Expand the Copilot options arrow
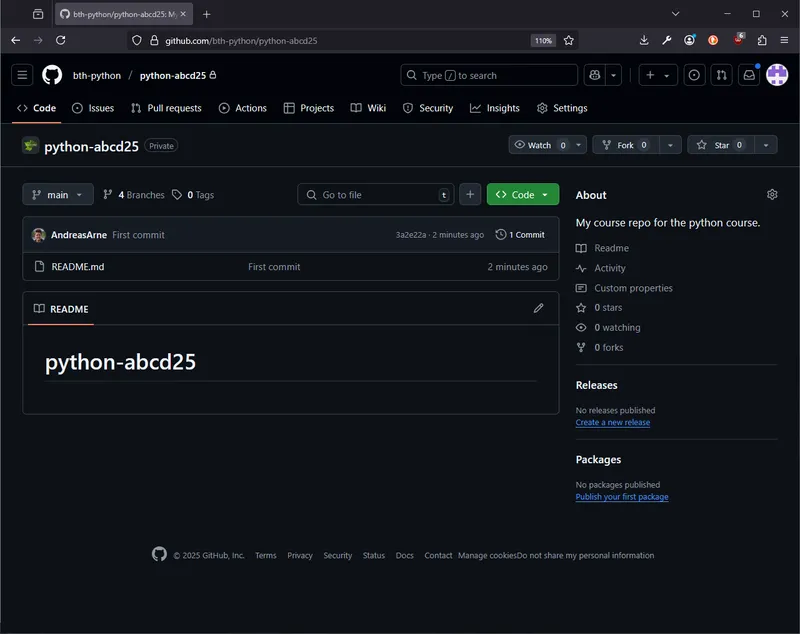Screen dimensions: 800x634 click(x=613, y=75)
